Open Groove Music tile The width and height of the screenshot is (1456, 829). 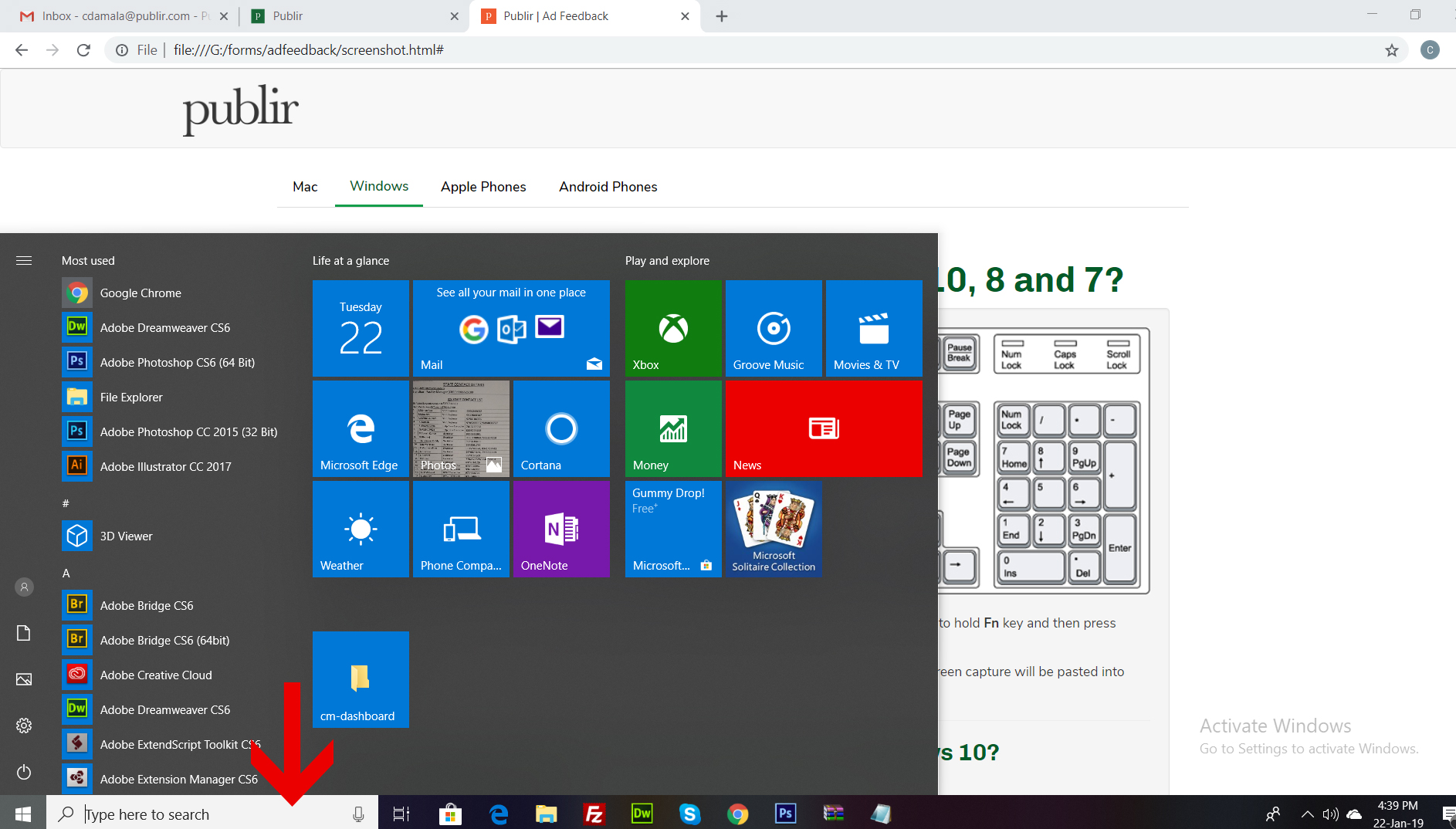(774, 328)
